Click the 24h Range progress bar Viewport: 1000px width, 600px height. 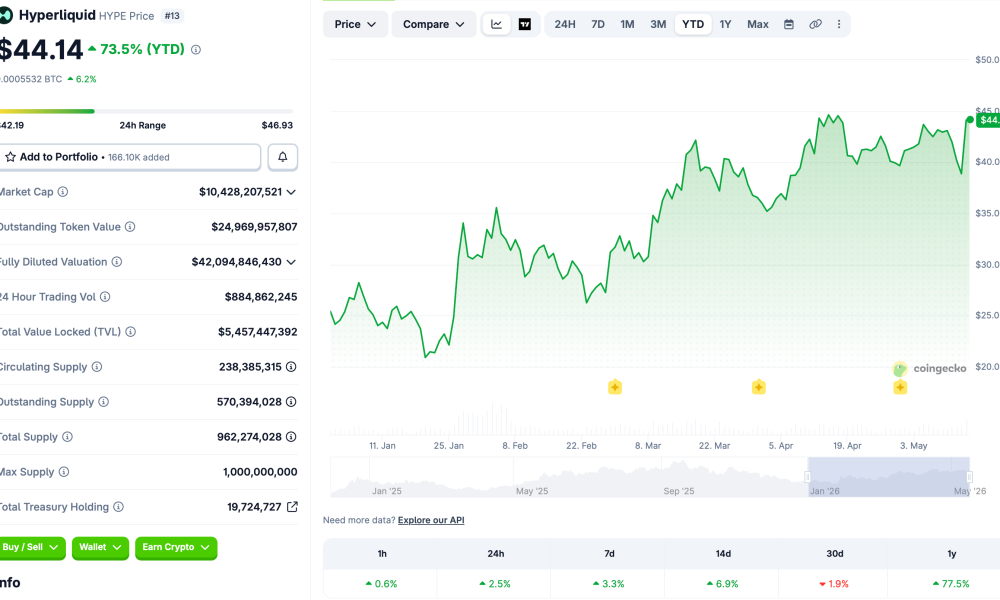146,111
